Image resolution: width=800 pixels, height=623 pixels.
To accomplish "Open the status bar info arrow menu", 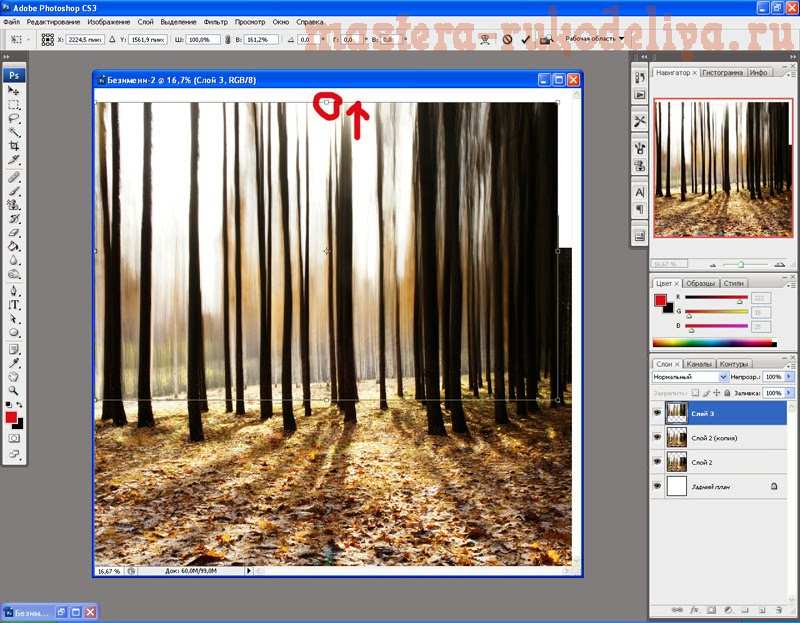I will (x=249, y=571).
